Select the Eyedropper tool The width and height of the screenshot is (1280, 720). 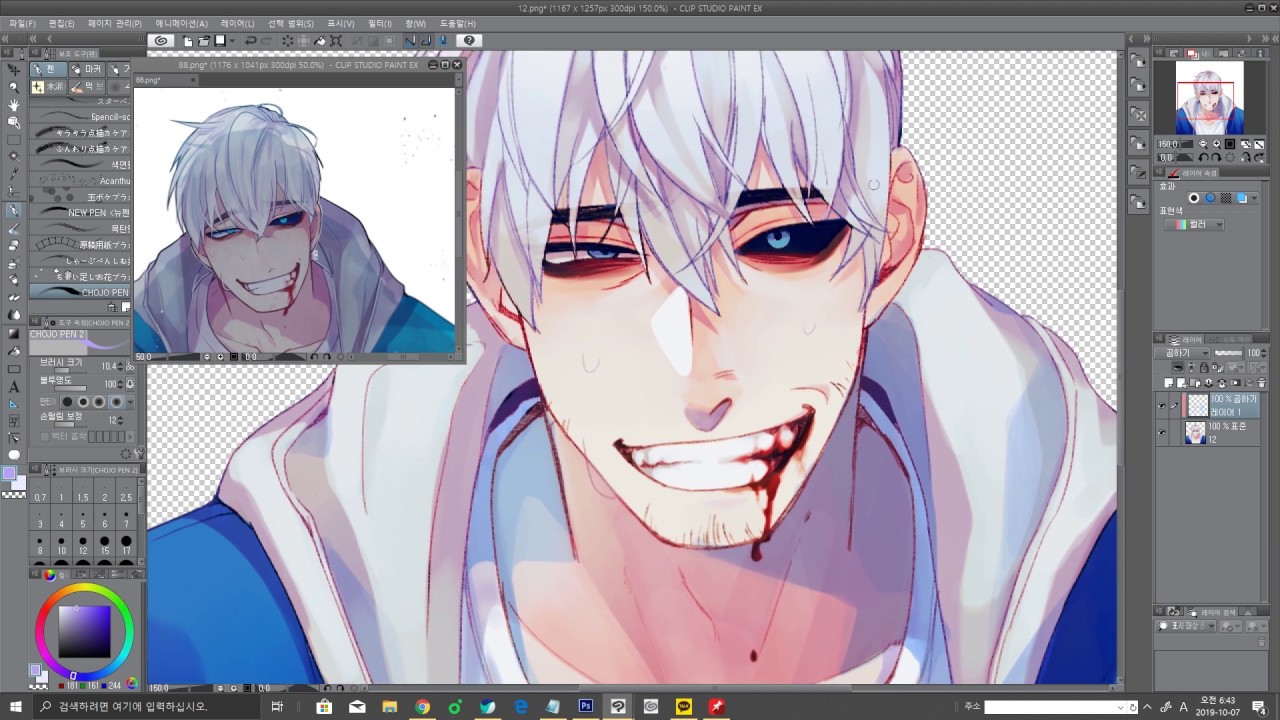click(14, 174)
